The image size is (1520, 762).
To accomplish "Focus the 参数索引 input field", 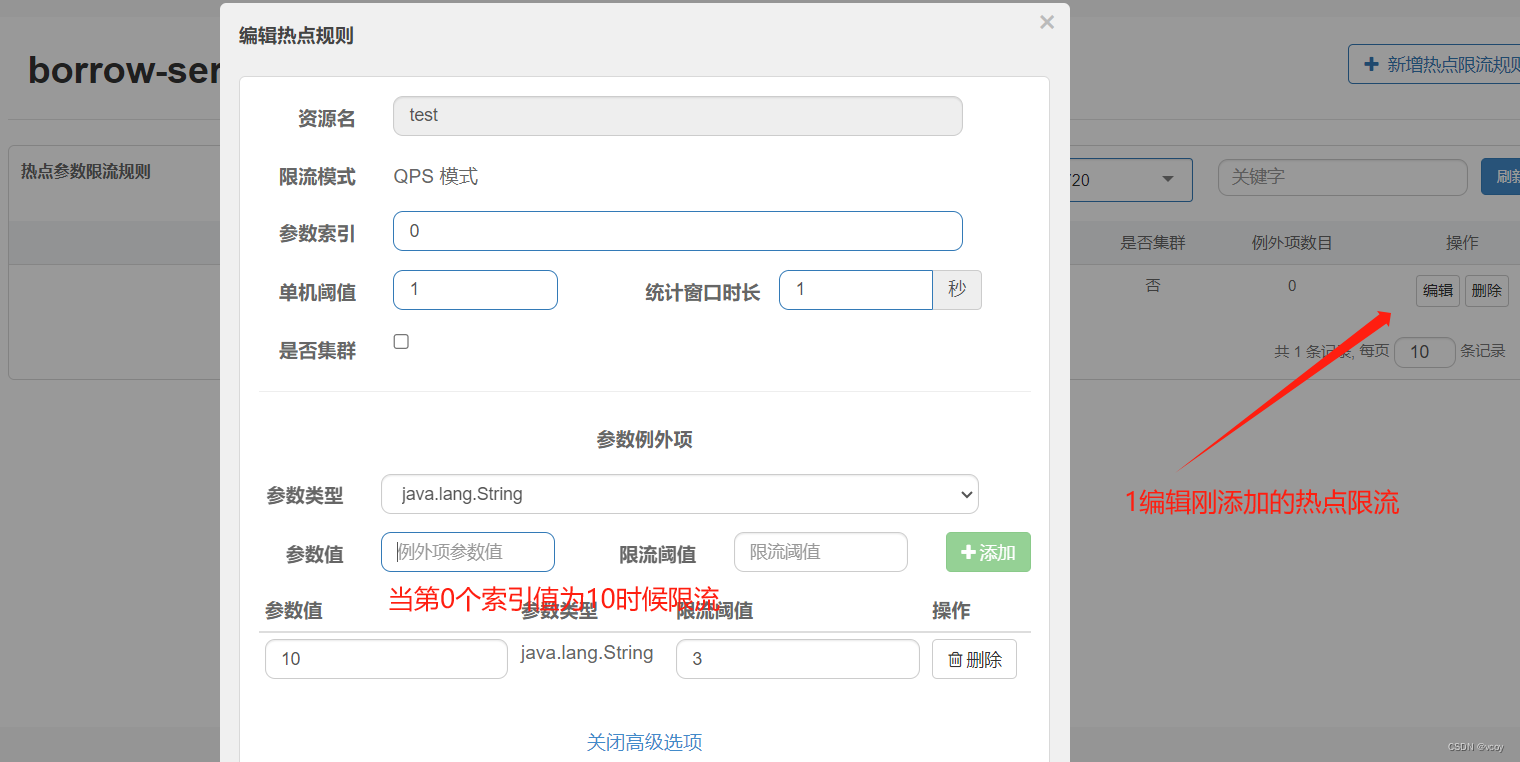I will [678, 231].
